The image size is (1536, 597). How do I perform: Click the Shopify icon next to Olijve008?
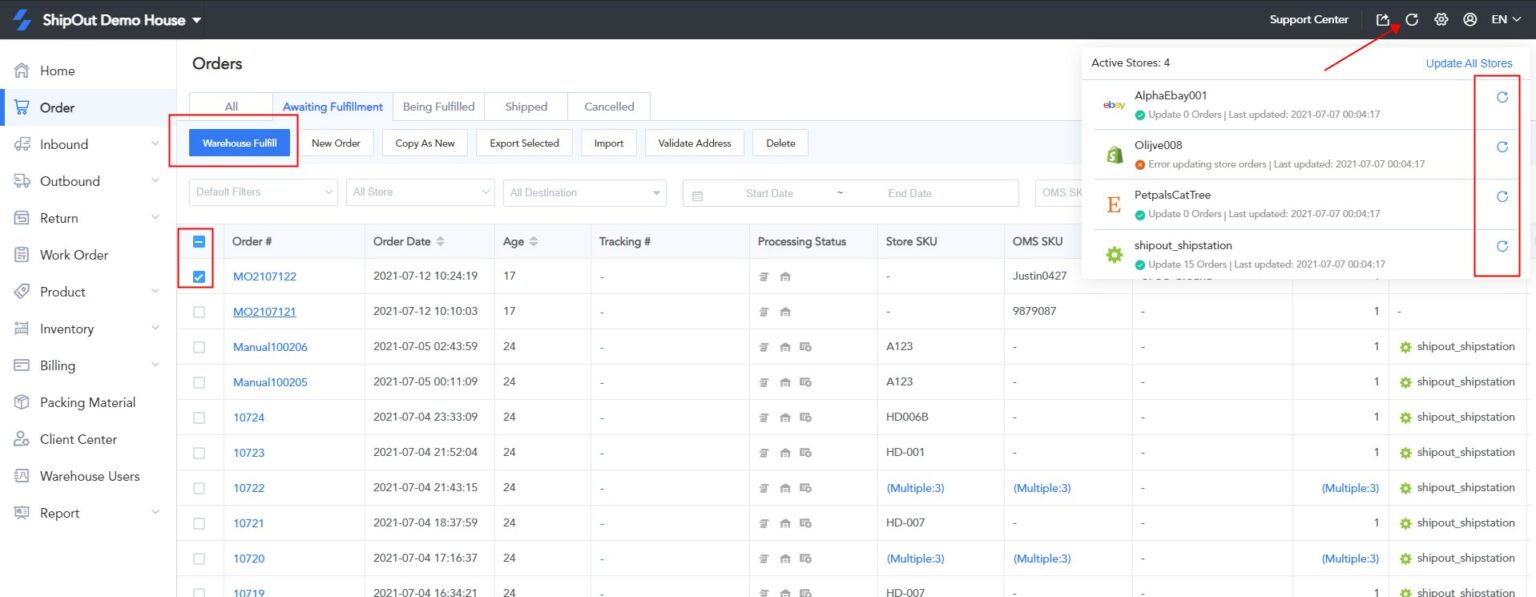click(x=1113, y=154)
